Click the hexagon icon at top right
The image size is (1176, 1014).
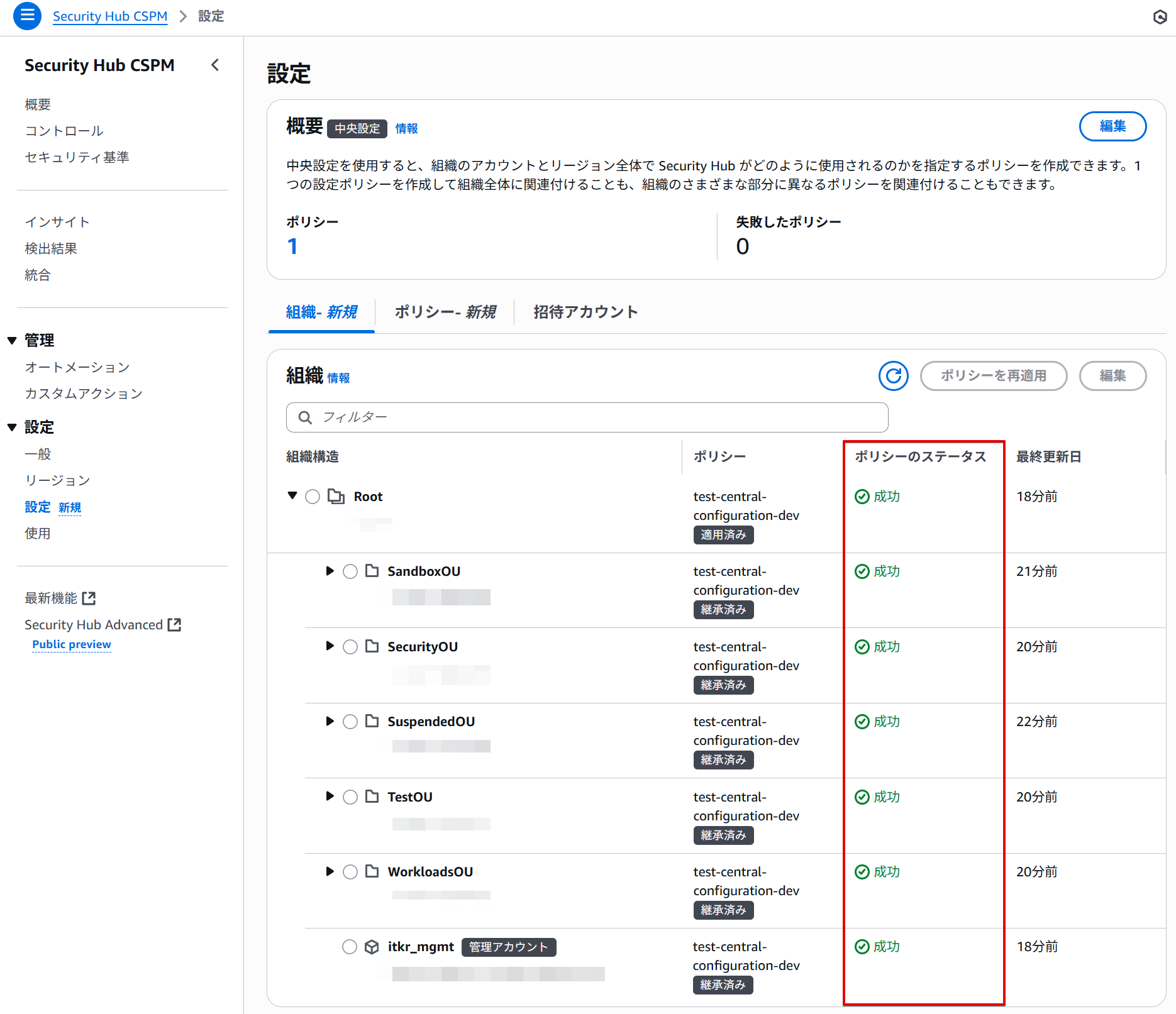[1160, 17]
